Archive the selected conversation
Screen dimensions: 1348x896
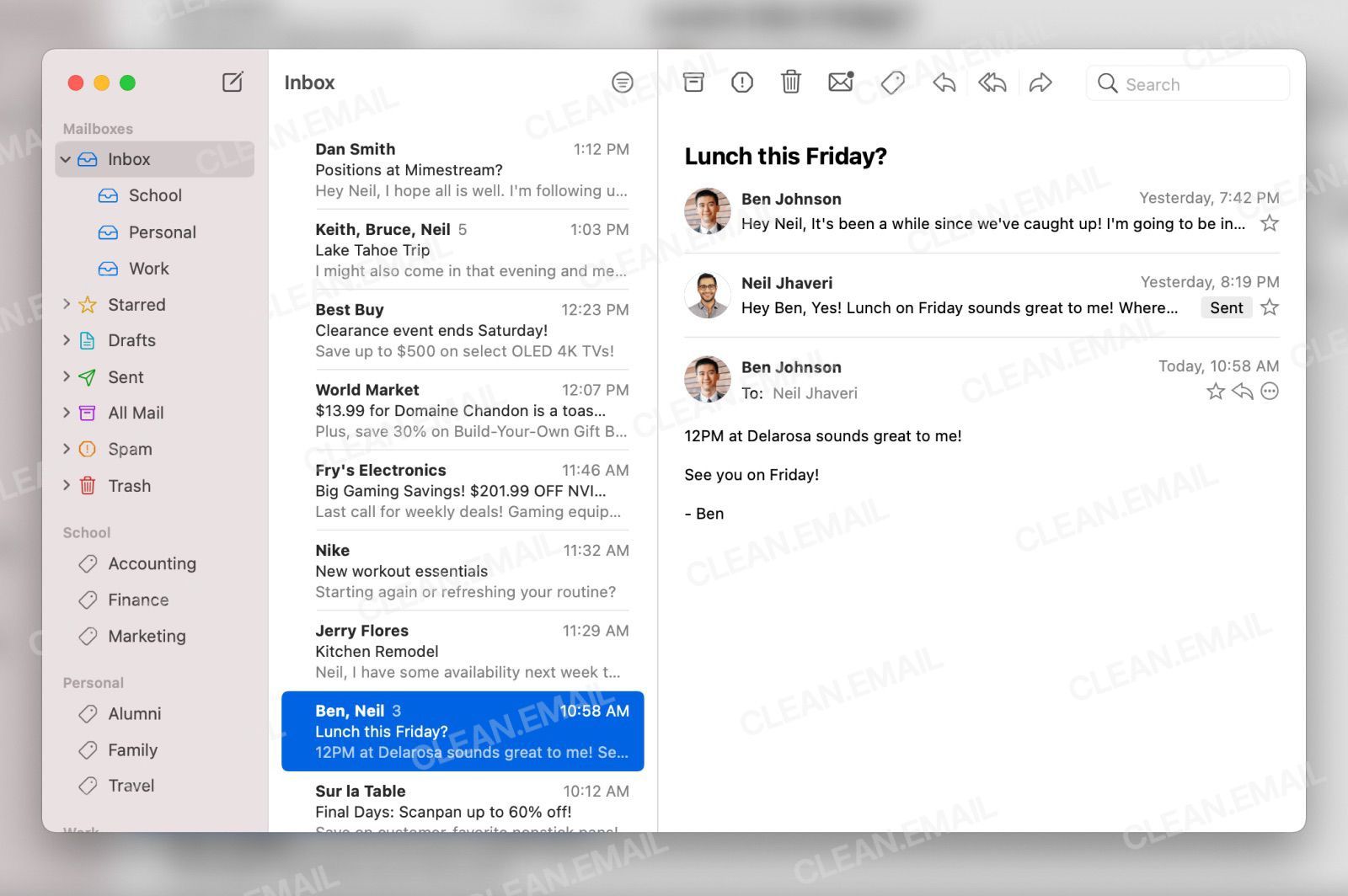click(693, 82)
